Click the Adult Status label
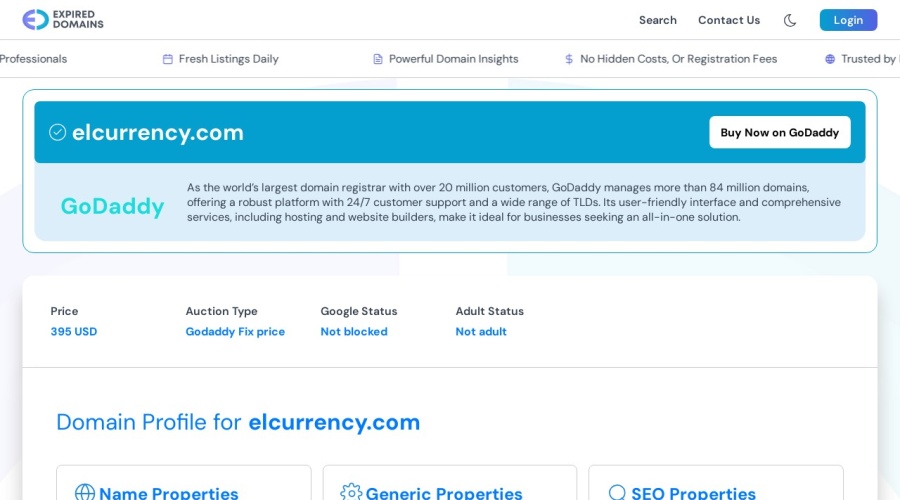 (490, 311)
